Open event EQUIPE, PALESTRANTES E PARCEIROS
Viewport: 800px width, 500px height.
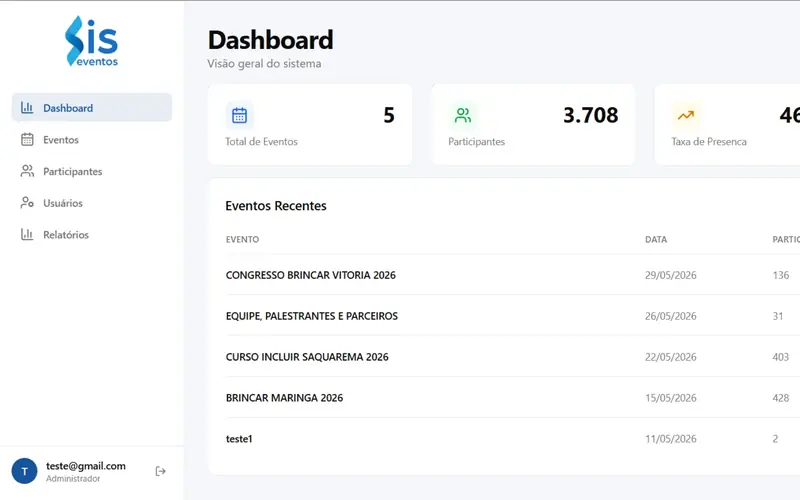(312, 316)
